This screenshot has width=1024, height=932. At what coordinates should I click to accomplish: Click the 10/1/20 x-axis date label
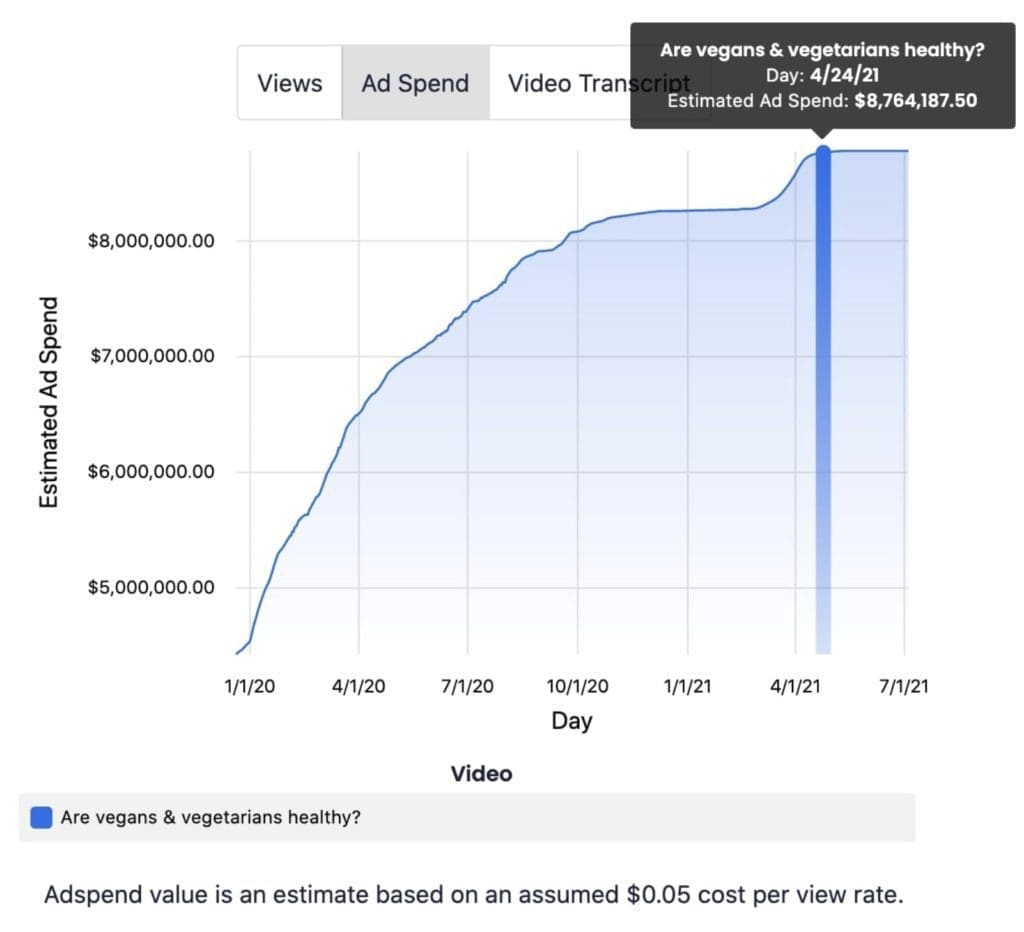coord(577,687)
